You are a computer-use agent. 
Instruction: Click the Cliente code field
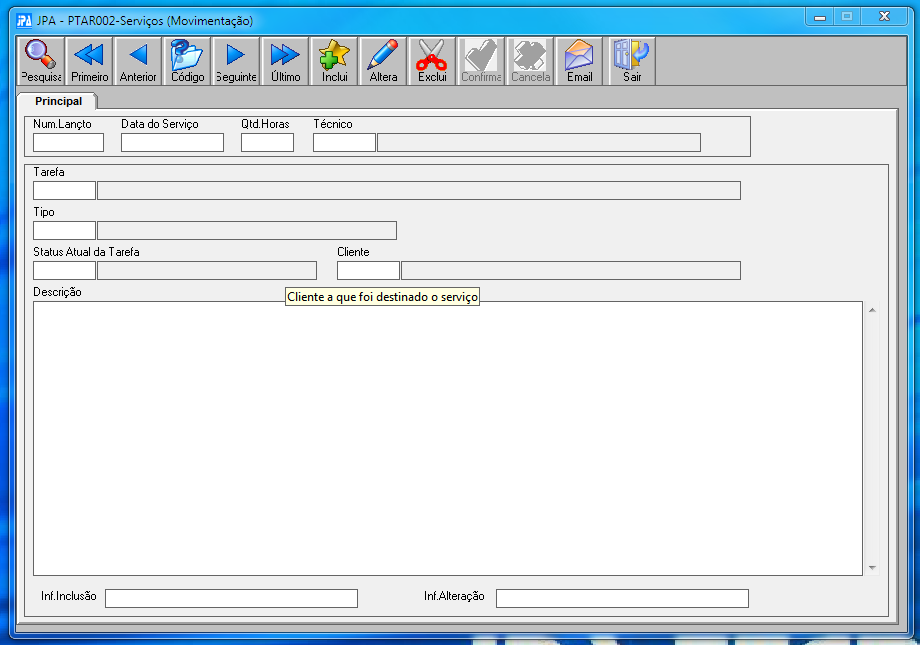[368, 271]
